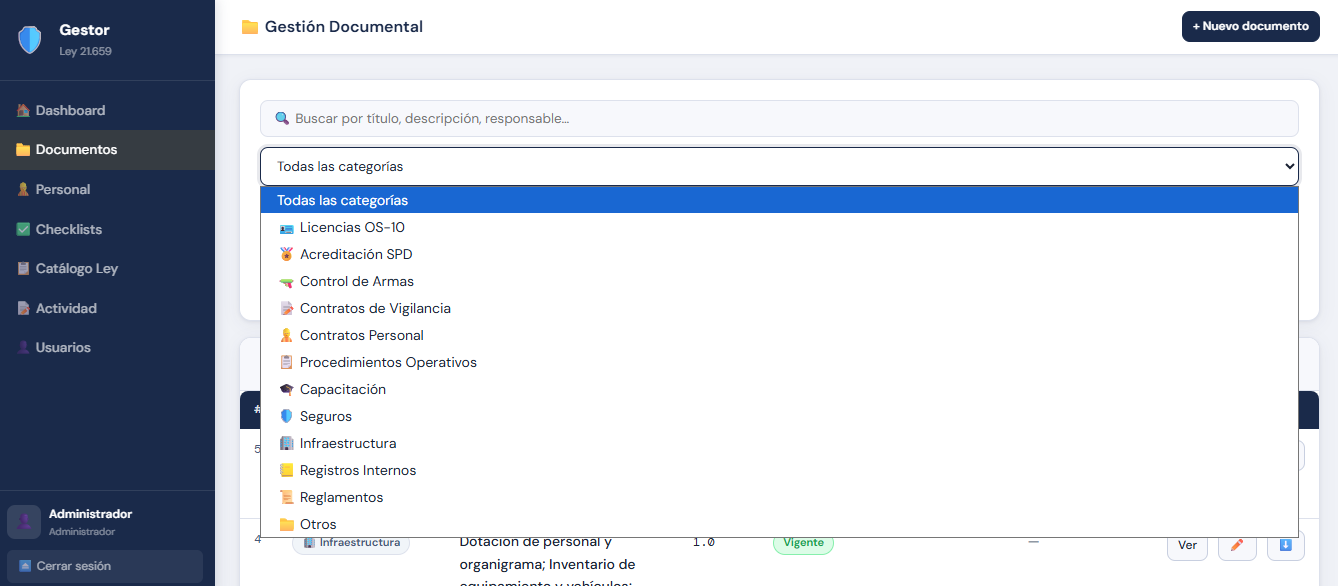The image size is (1338, 586).
Task: Click the clipboard icon for Procedimientos Operativos
Action: point(287,363)
